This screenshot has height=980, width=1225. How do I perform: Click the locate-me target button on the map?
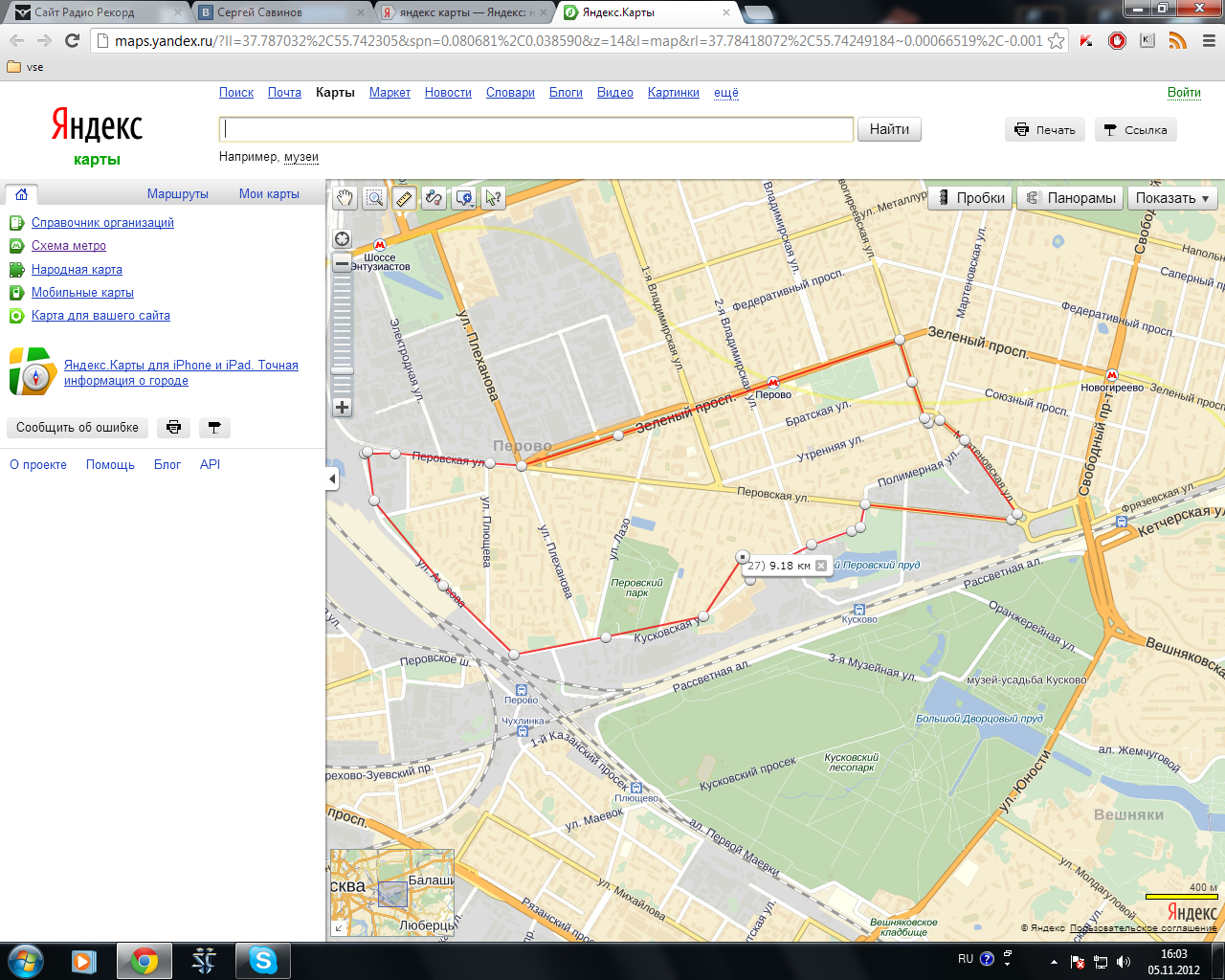[x=343, y=239]
